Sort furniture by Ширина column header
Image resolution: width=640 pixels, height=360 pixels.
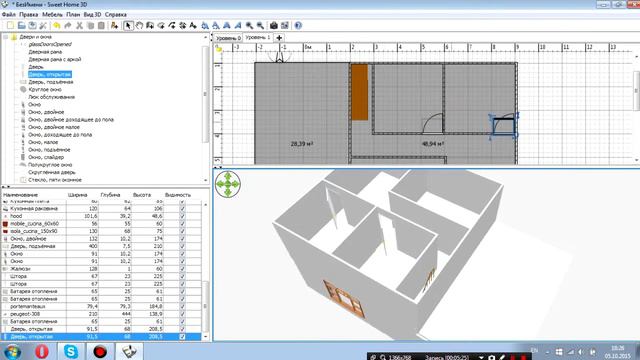click(x=82, y=195)
